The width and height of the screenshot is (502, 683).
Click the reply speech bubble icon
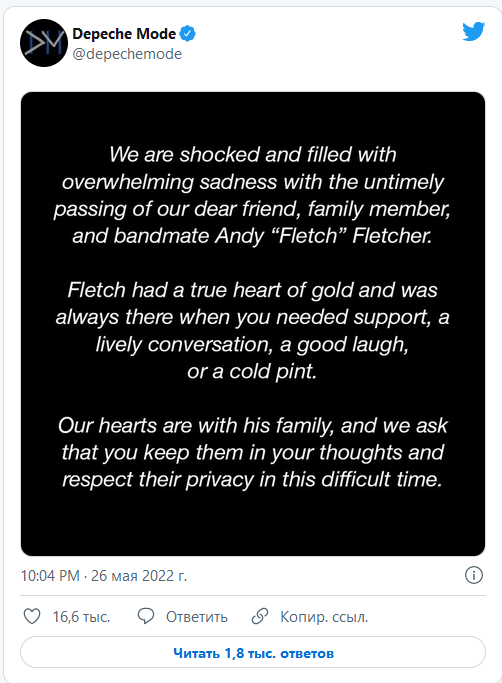pyautogui.click(x=146, y=616)
